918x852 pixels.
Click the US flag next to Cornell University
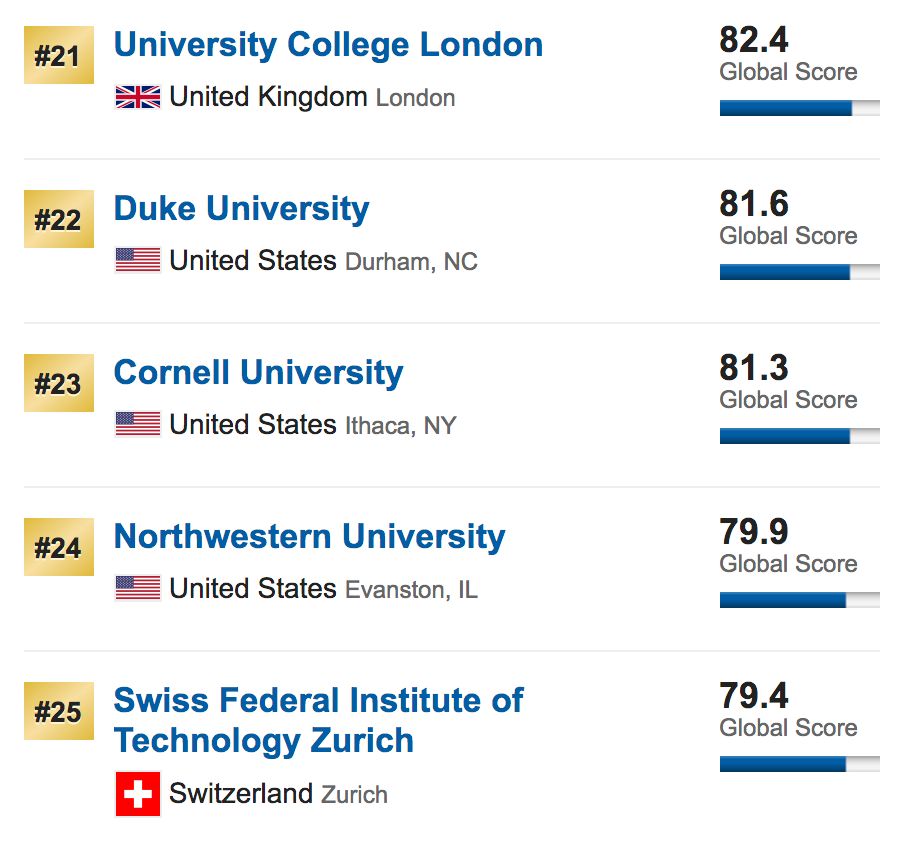click(138, 424)
